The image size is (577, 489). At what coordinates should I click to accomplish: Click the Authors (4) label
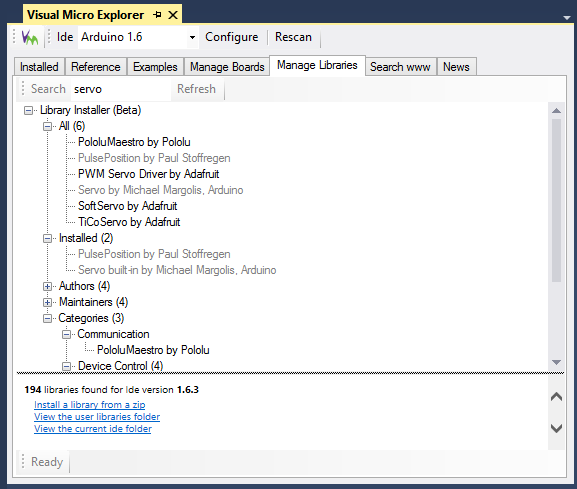(x=85, y=286)
